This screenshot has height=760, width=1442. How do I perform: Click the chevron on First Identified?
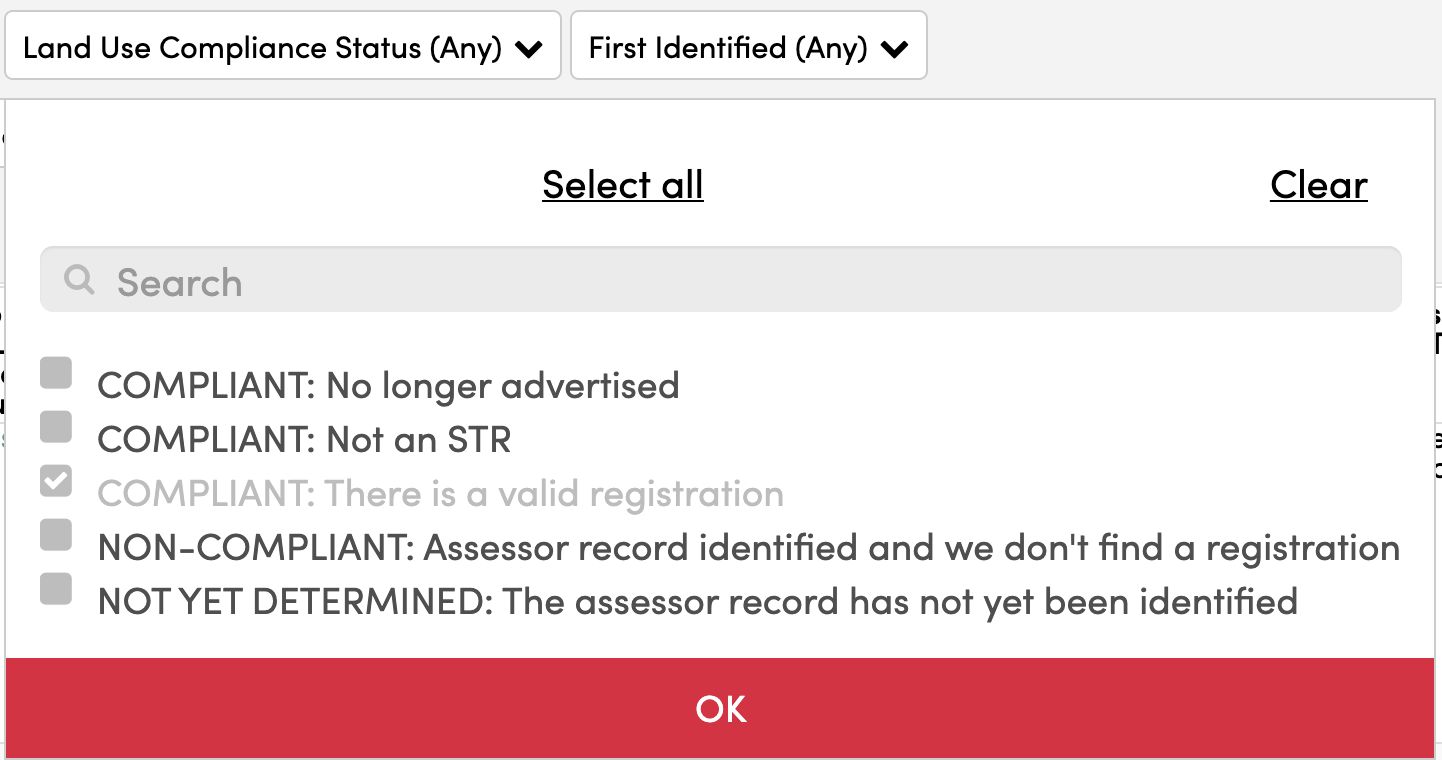(897, 46)
